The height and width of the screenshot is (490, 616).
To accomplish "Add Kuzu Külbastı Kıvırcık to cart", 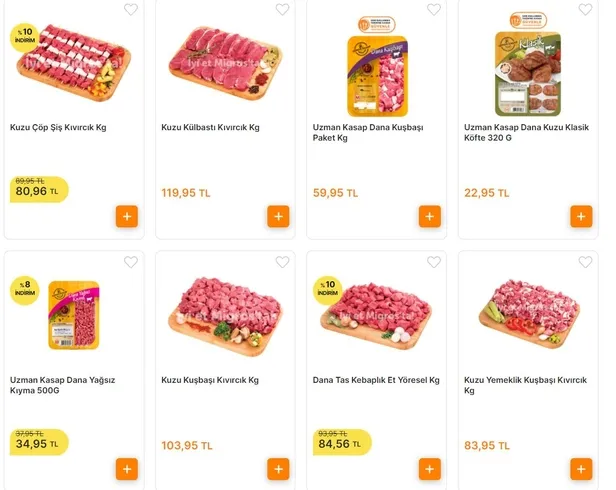I will [278, 216].
